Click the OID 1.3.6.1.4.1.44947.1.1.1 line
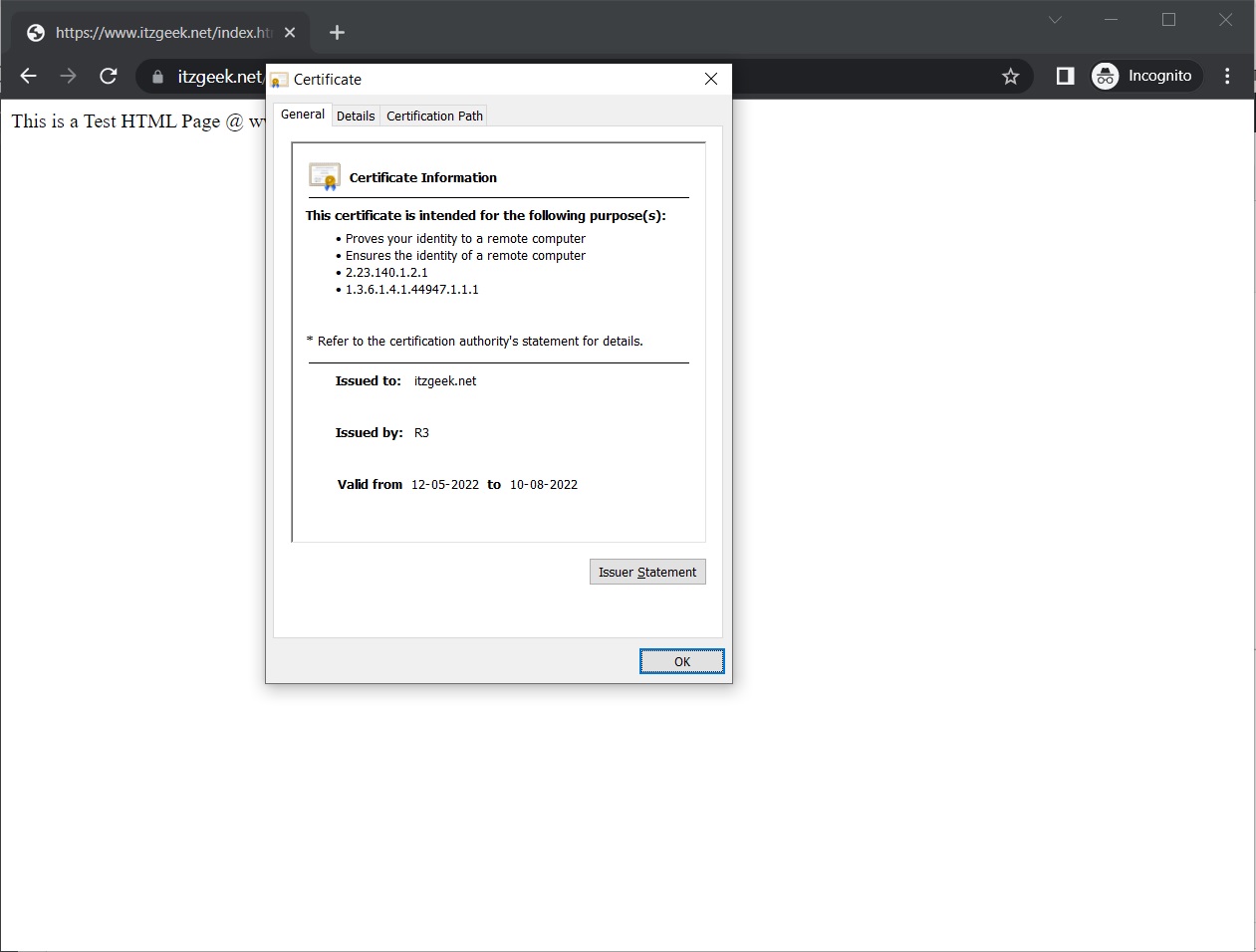The height and width of the screenshot is (952, 1256). [411, 290]
